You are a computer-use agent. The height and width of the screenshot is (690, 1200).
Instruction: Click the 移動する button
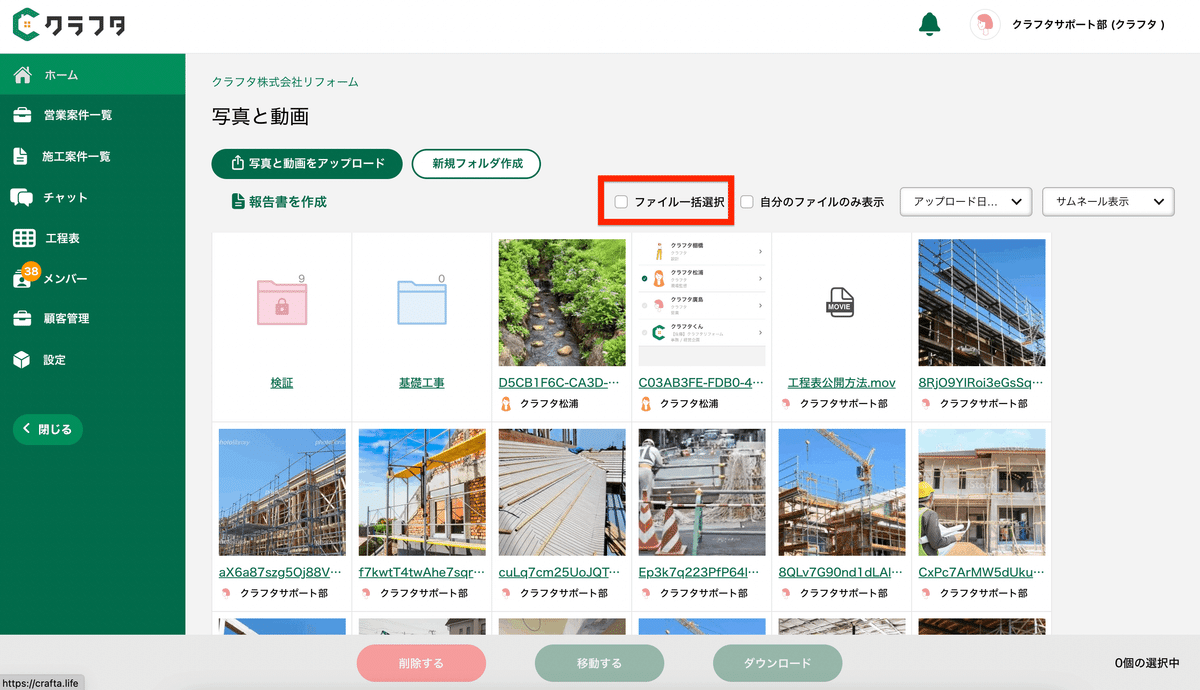tap(599, 663)
